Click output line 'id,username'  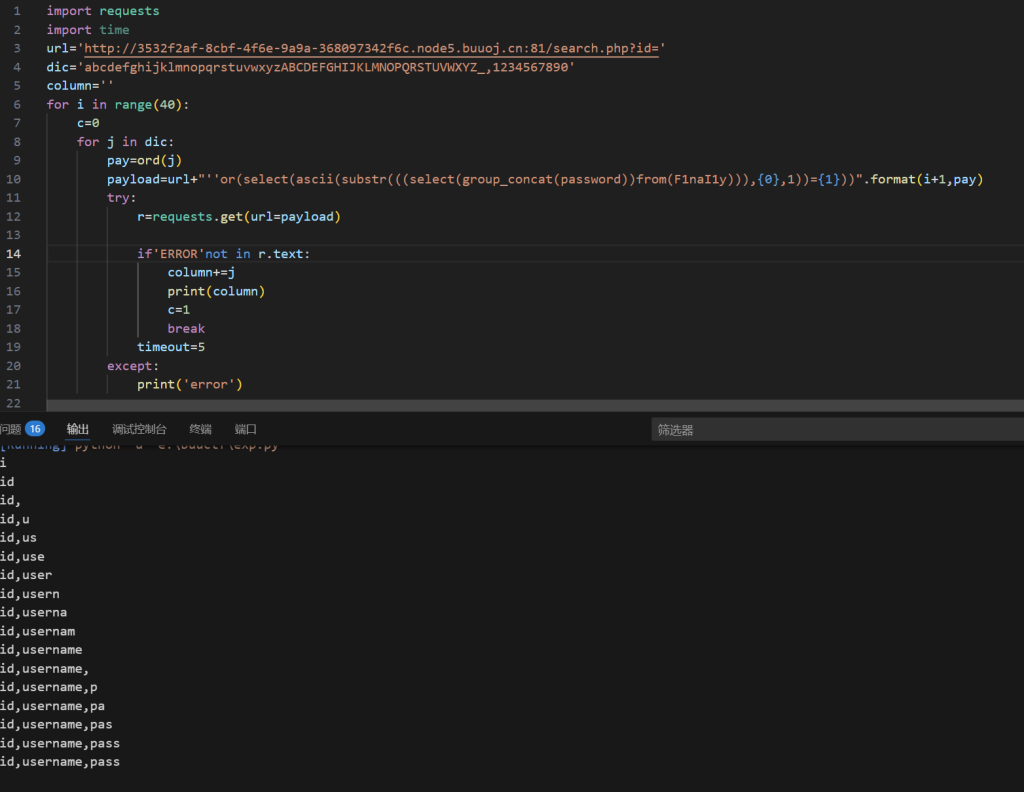tap(41, 650)
